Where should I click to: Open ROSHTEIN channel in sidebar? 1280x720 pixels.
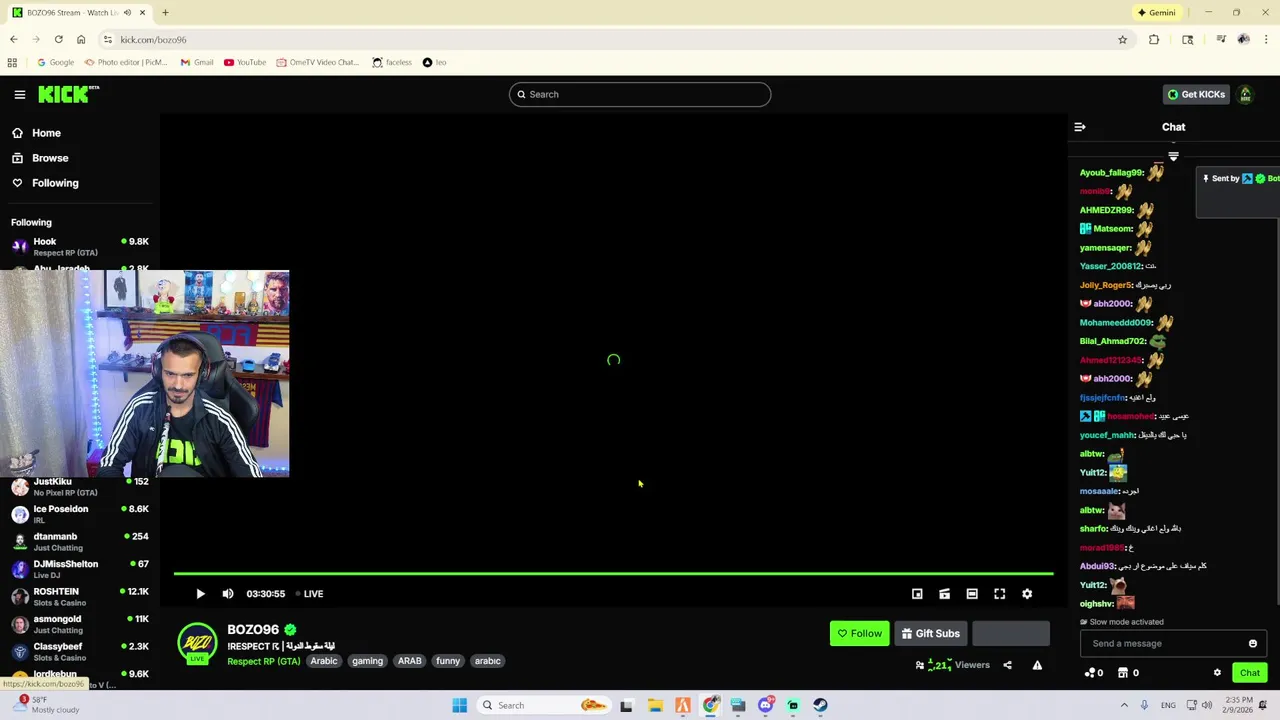coord(80,597)
